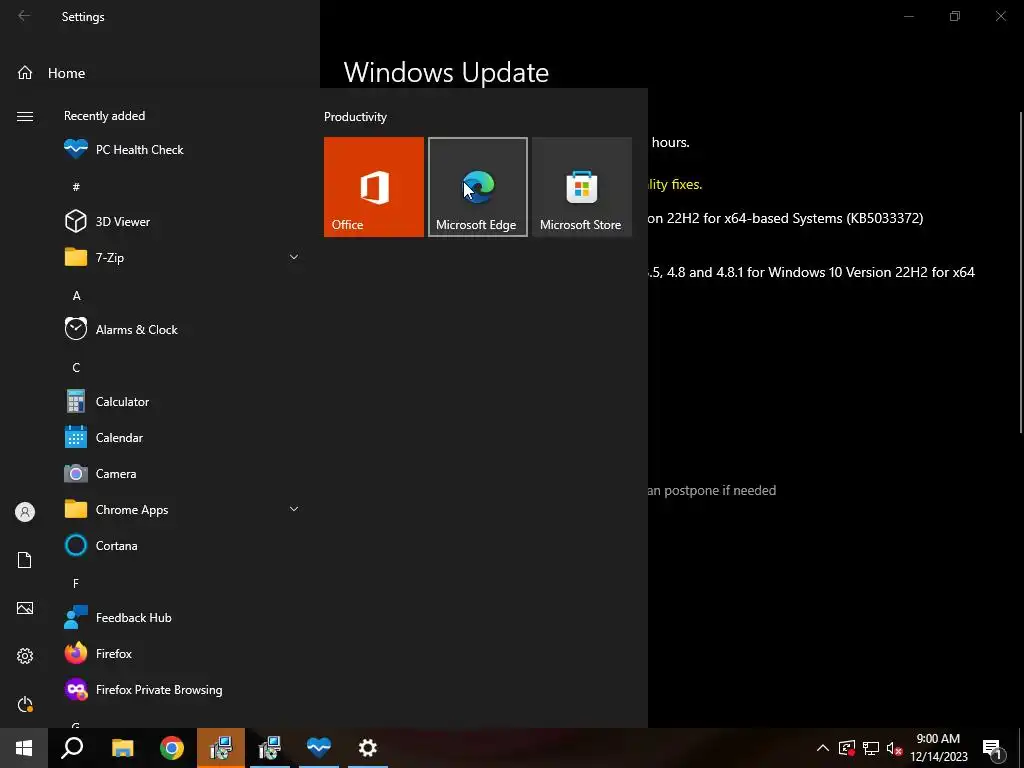Jump to the # letter index header
This screenshot has width=1024, height=768.
coord(76,187)
